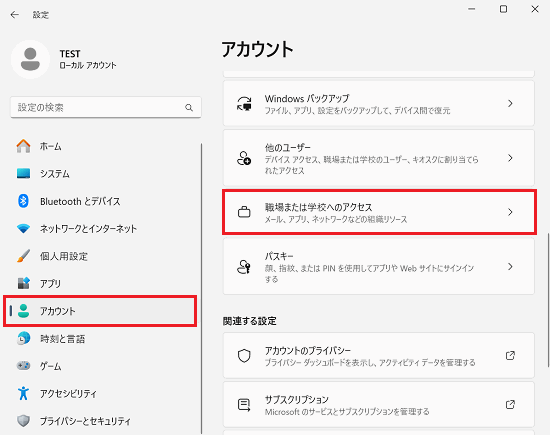Image resolution: width=550 pixels, height=435 pixels.
Task: Open the パスキー title
Action: (279, 256)
